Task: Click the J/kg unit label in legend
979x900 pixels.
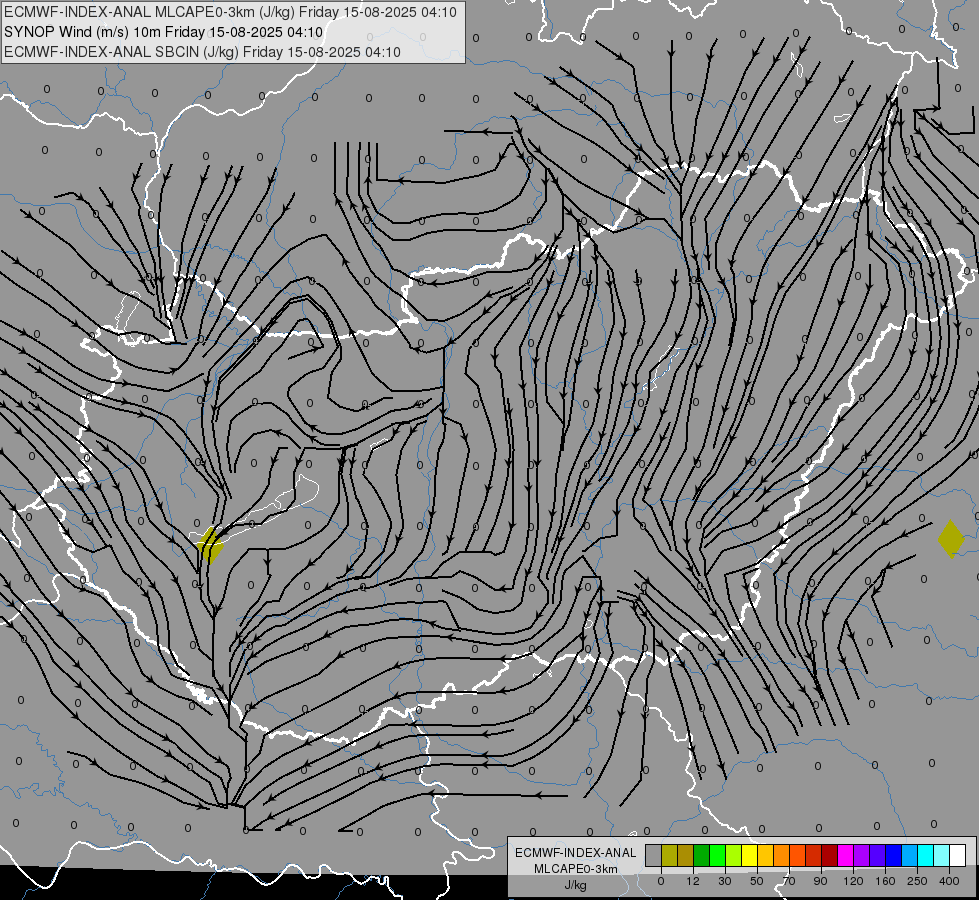Action: (575, 885)
